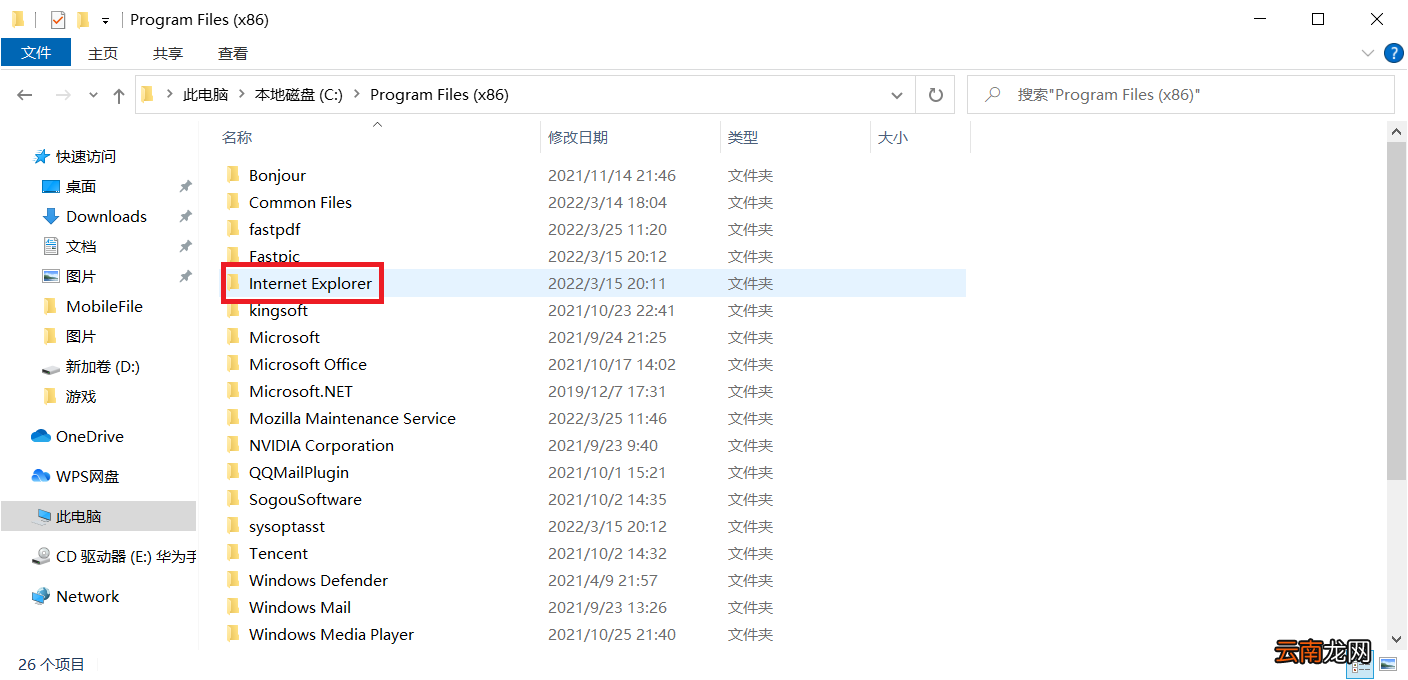This screenshot has height=680, width=1408.
Task: Click the file list vertical scrollbar
Action: (1397, 310)
